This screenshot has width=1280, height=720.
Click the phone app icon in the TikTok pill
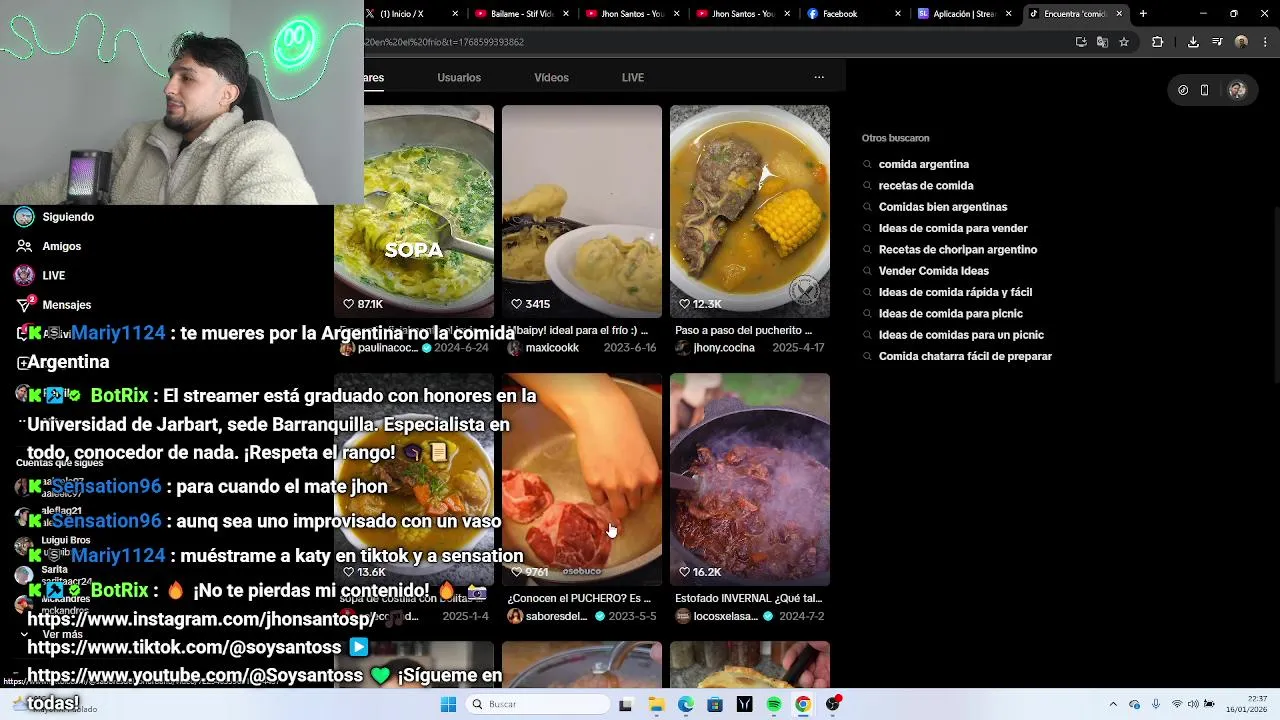tap(1204, 90)
